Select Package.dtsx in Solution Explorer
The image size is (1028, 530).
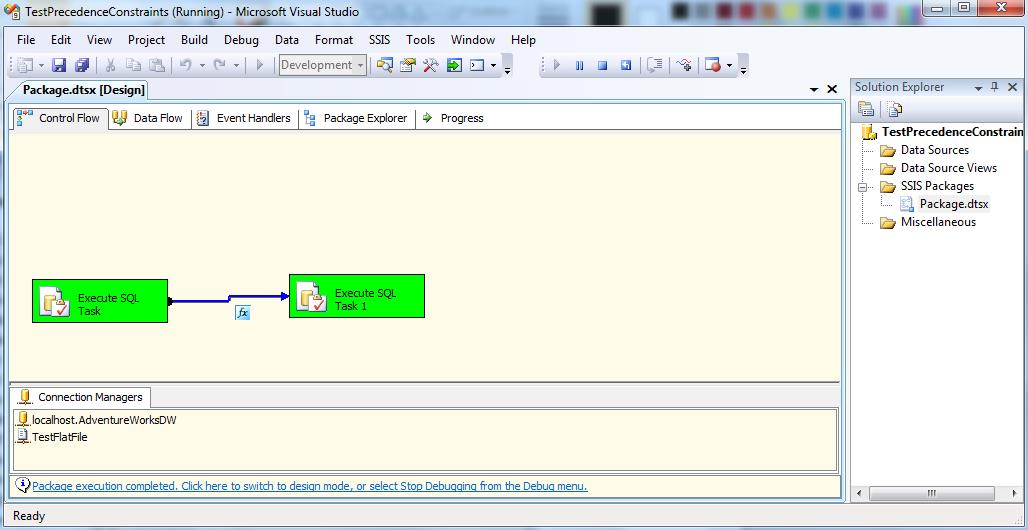point(953,204)
